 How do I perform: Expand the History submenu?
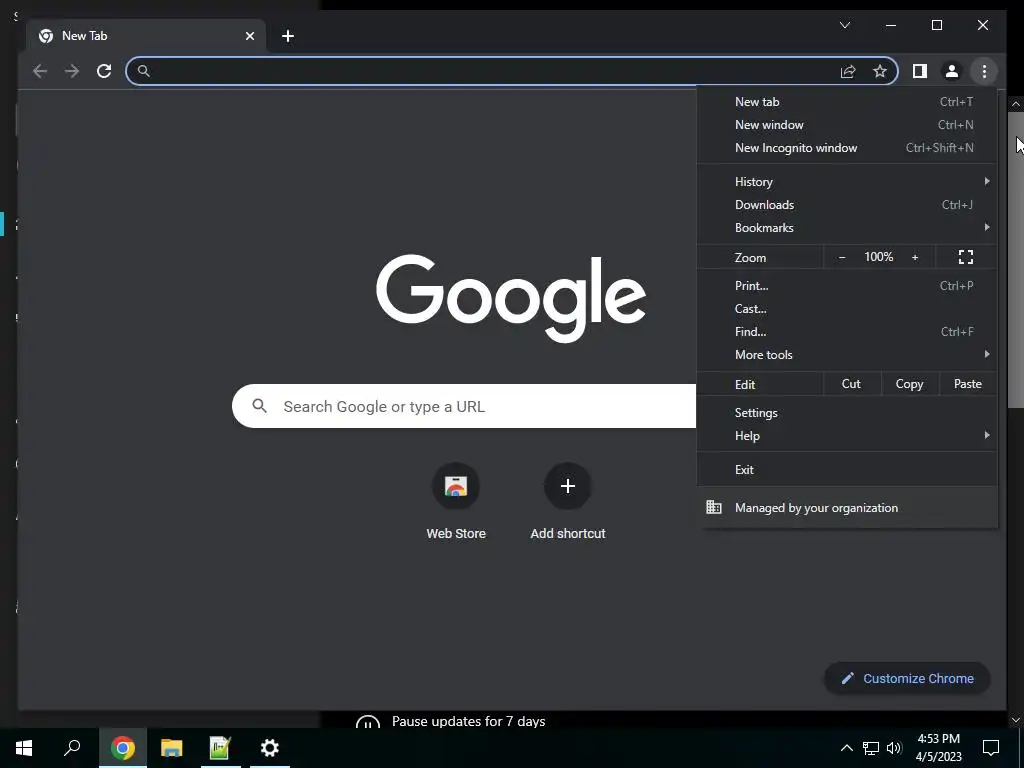pyautogui.click(x=847, y=182)
